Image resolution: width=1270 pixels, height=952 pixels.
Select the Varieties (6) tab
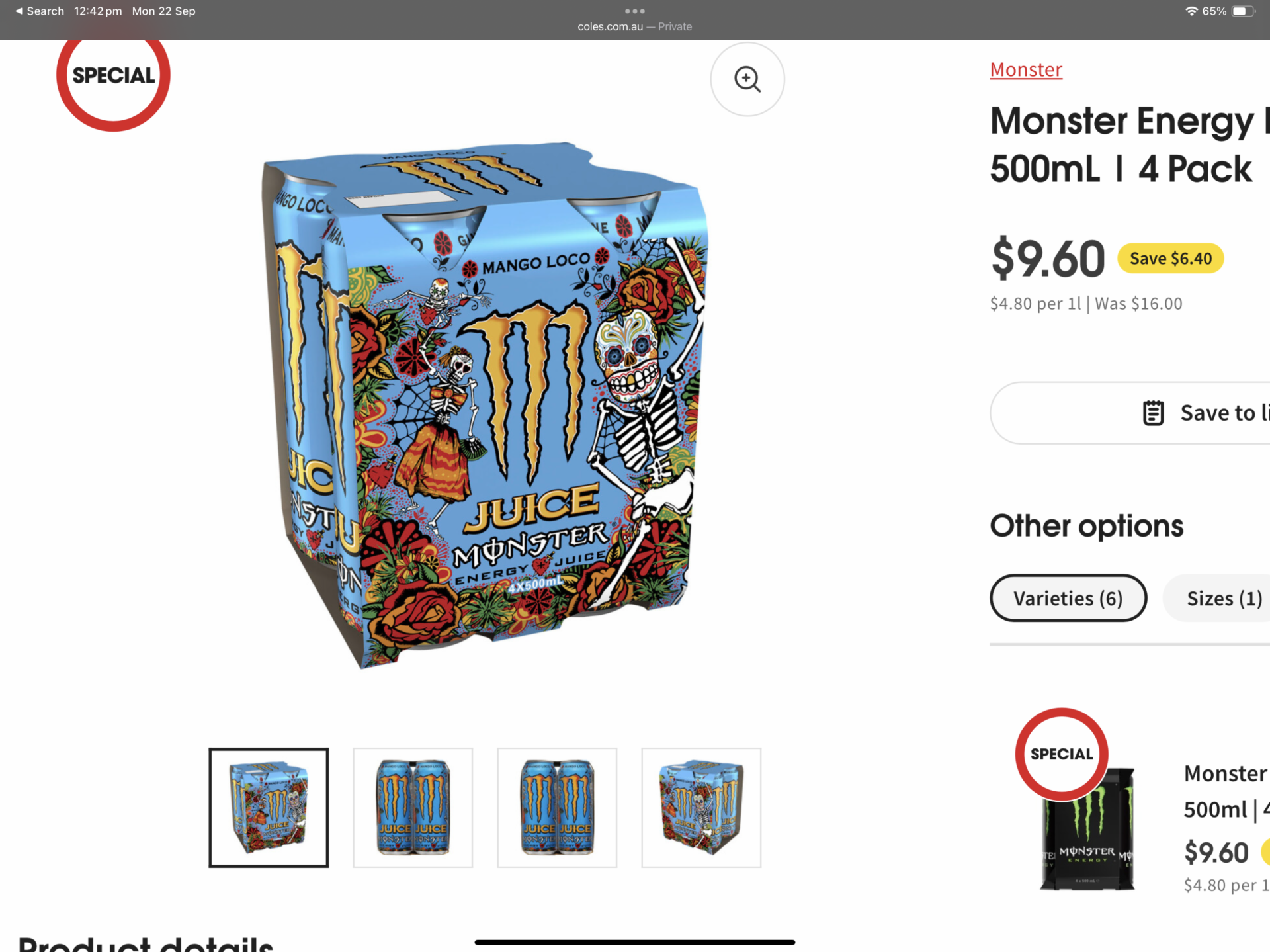pyautogui.click(x=1068, y=598)
